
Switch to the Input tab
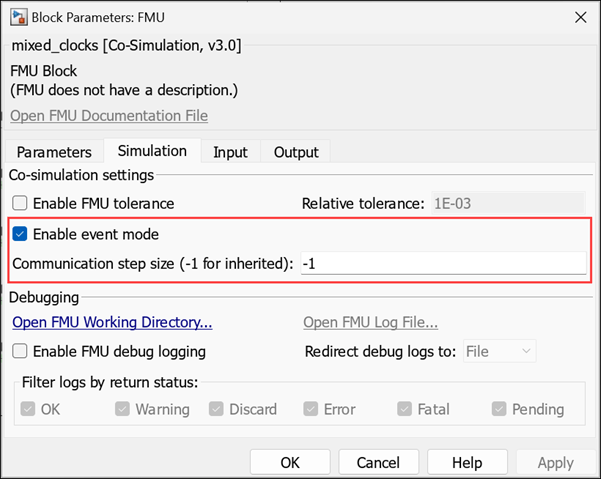[230, 152]
